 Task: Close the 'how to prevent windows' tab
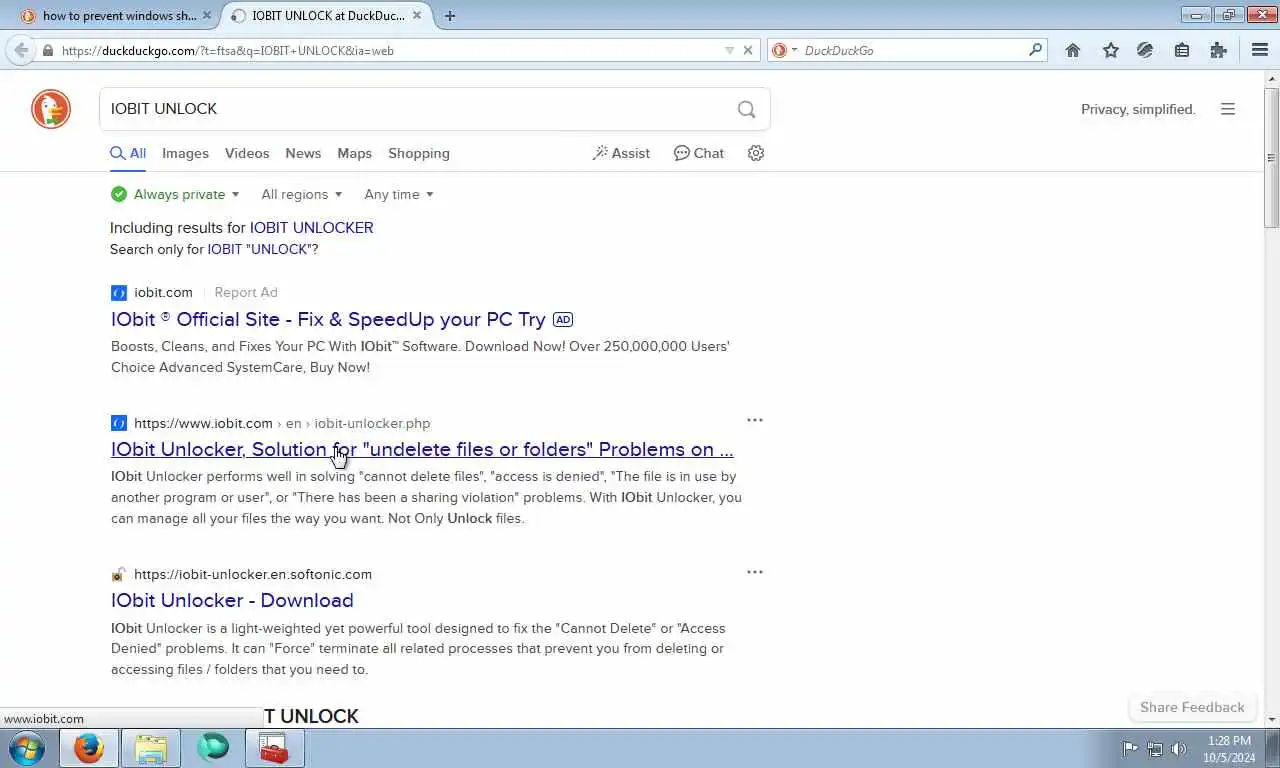tap(207, 16)
